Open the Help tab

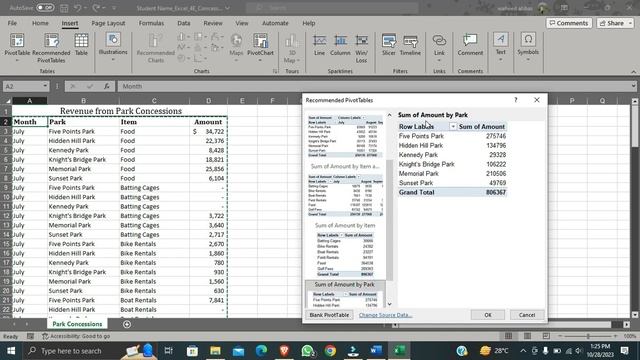pyautogui.click(x=309, y=23)
